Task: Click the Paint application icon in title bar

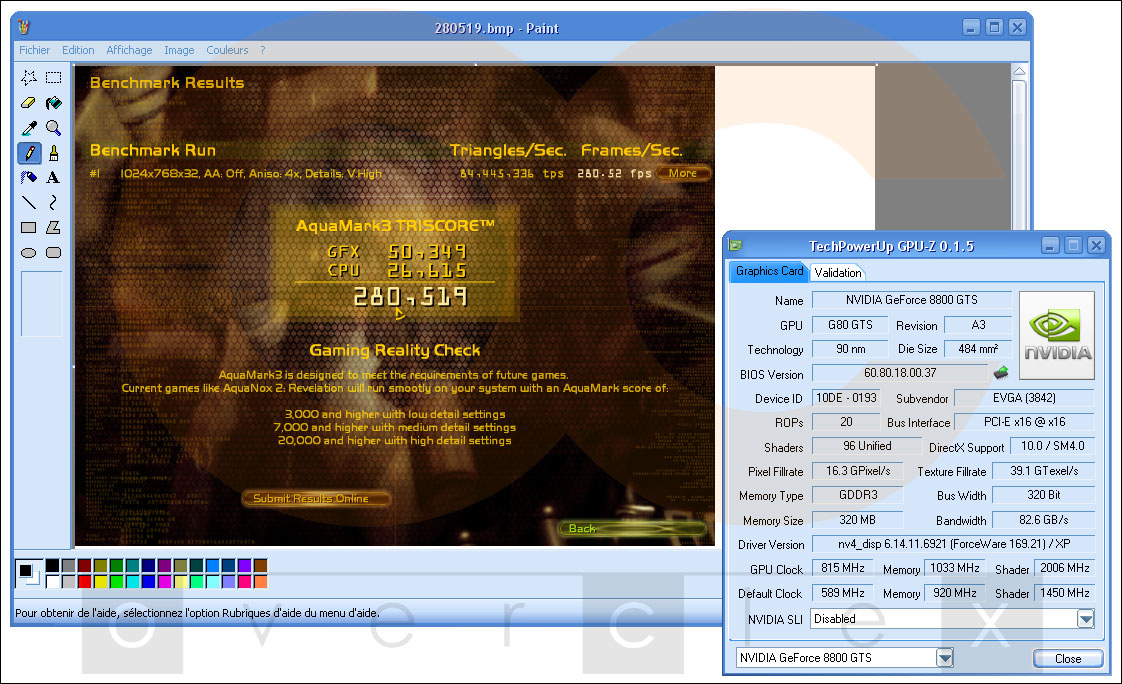Action: coord(24,27)
